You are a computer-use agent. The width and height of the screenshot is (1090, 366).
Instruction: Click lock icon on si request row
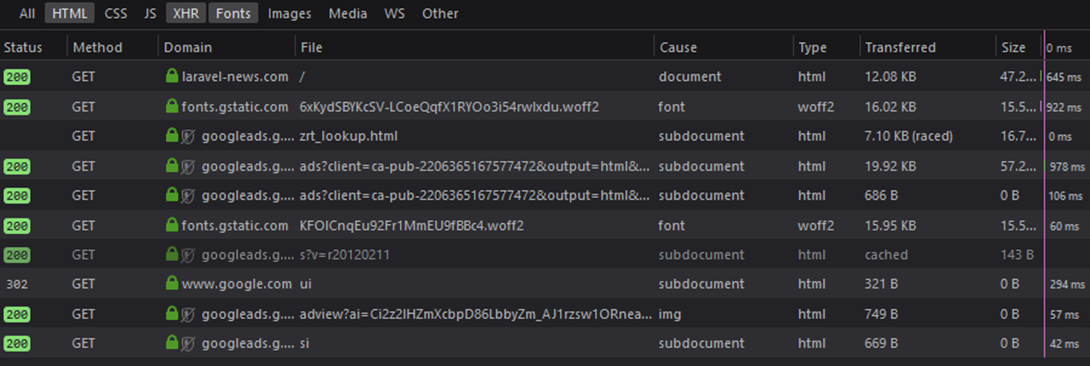(x=172, y=342)
